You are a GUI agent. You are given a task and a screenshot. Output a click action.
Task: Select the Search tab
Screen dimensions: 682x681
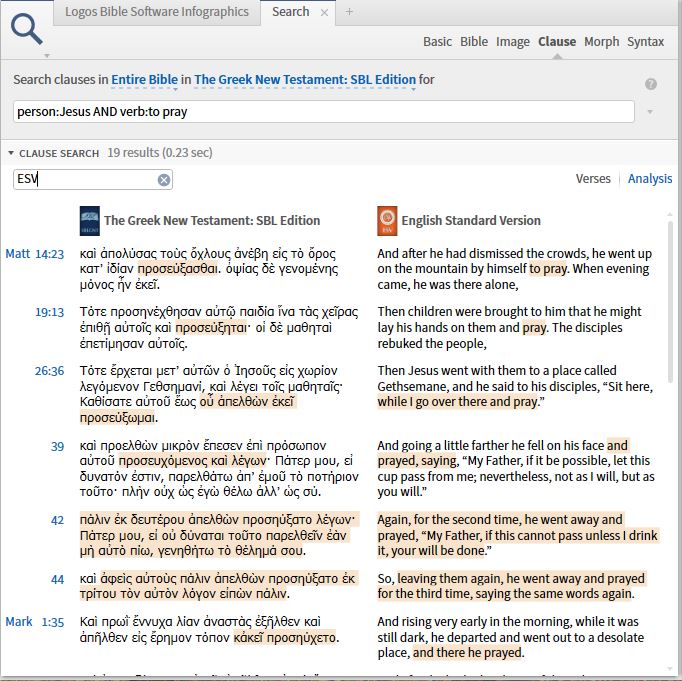pyautogui.click(x=291, y=12)
